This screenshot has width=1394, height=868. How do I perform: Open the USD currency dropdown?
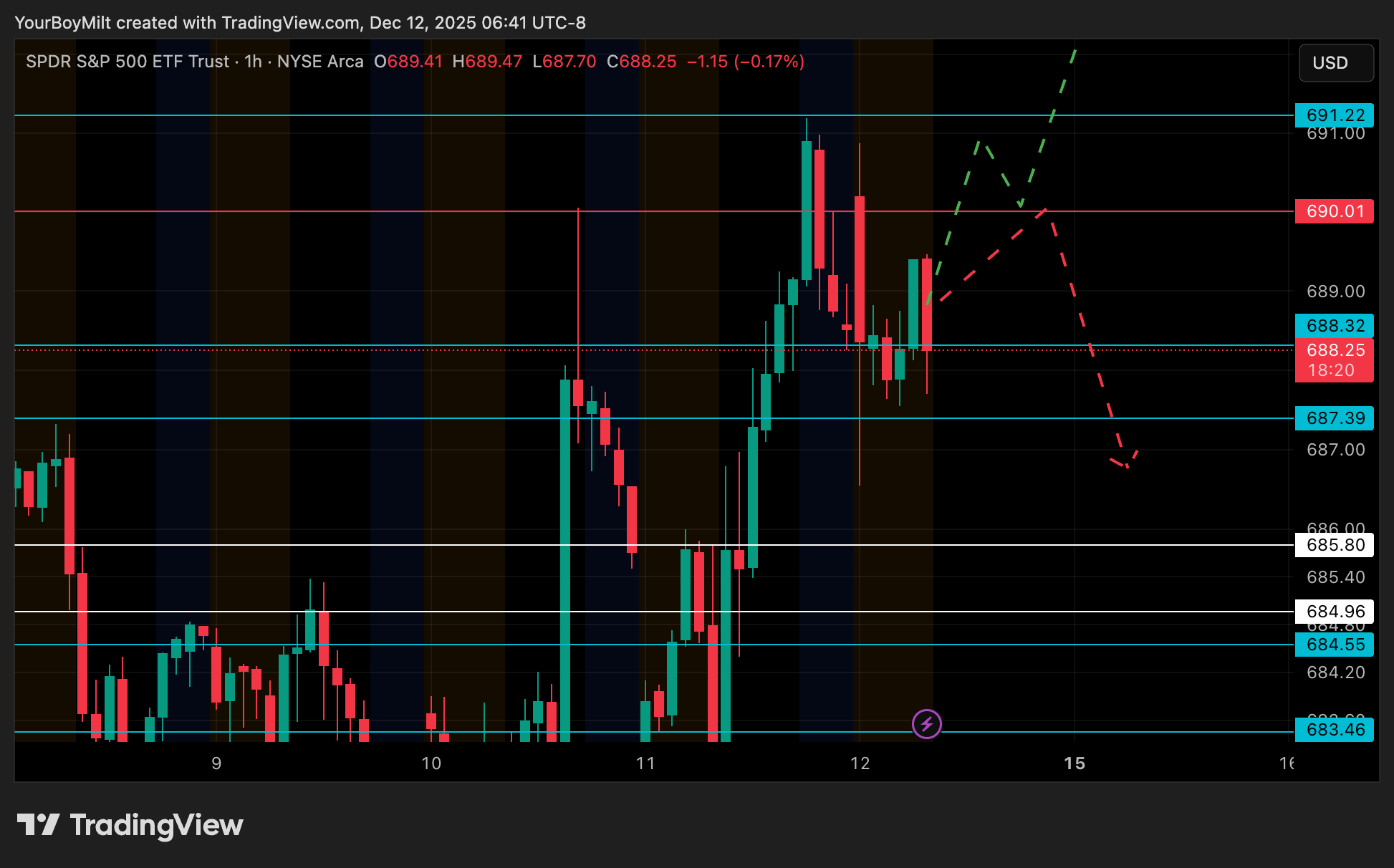[x=1335, y=63]
